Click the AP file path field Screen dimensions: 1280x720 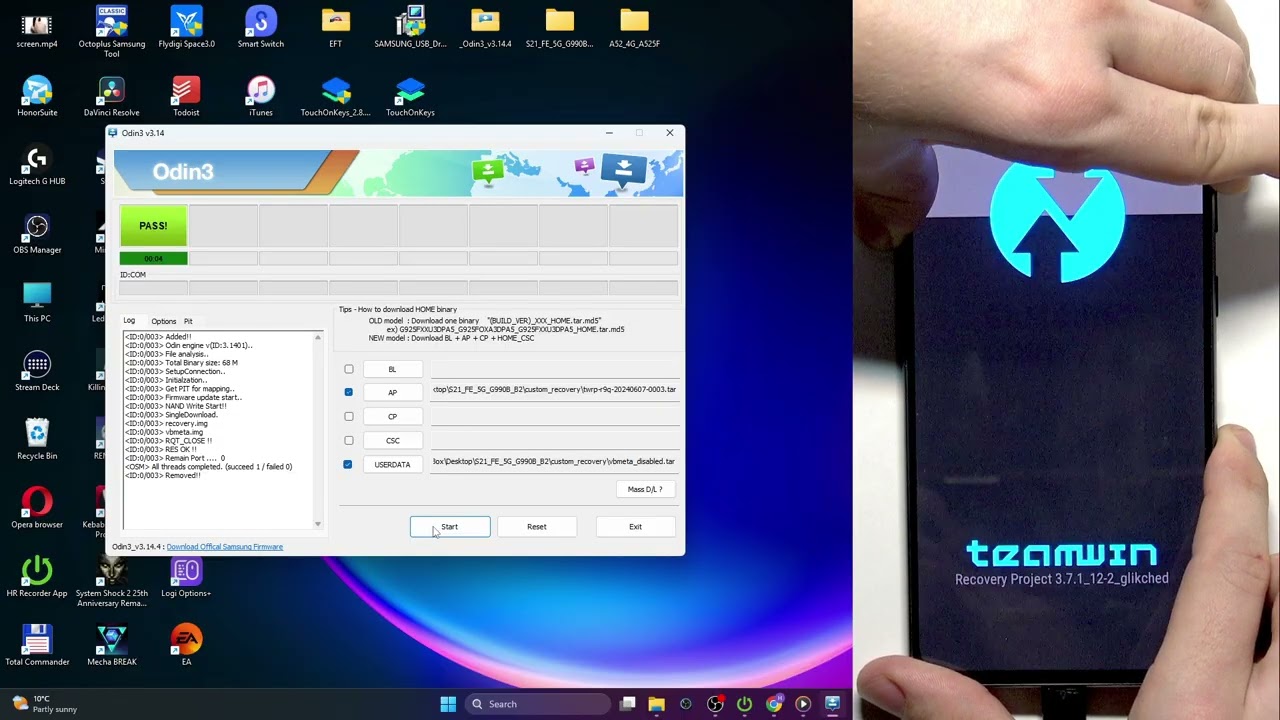(554, 391)
